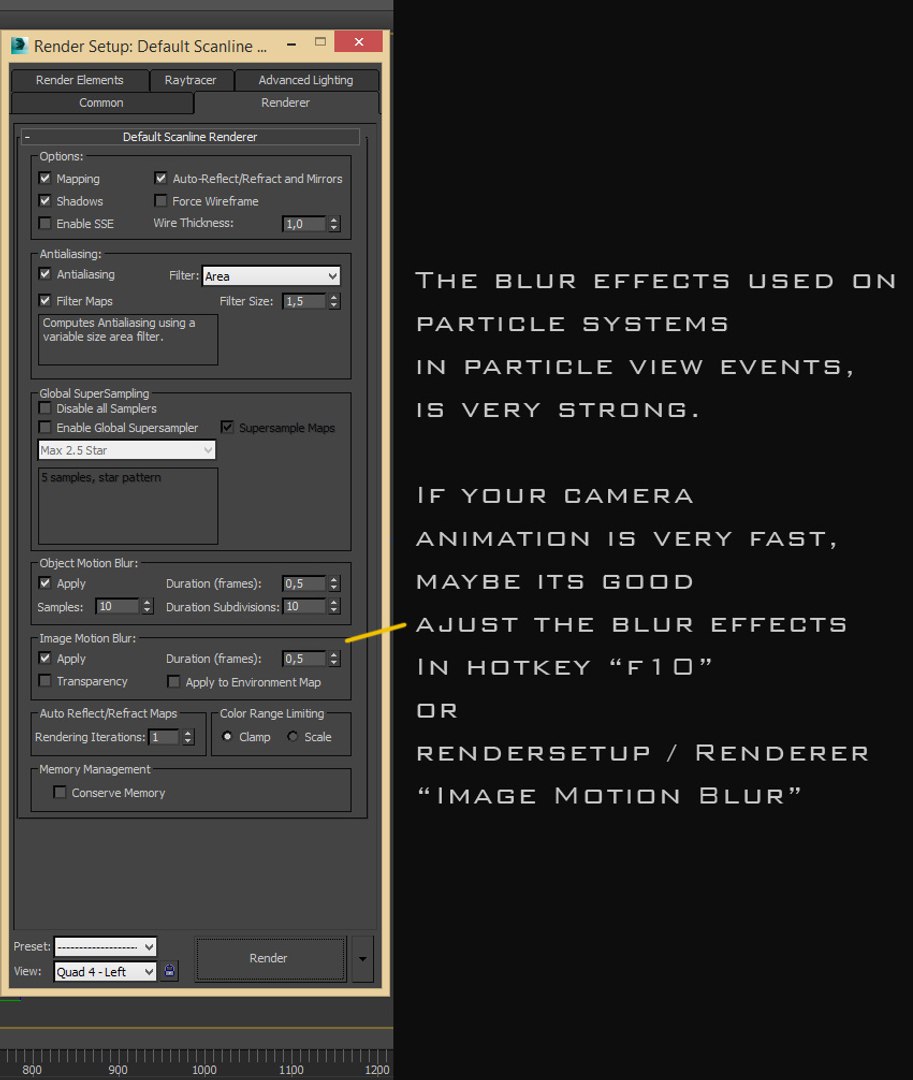Click the 3ds Max application icon in title bar
This screenshot has height=1080, width=913.
19,46
